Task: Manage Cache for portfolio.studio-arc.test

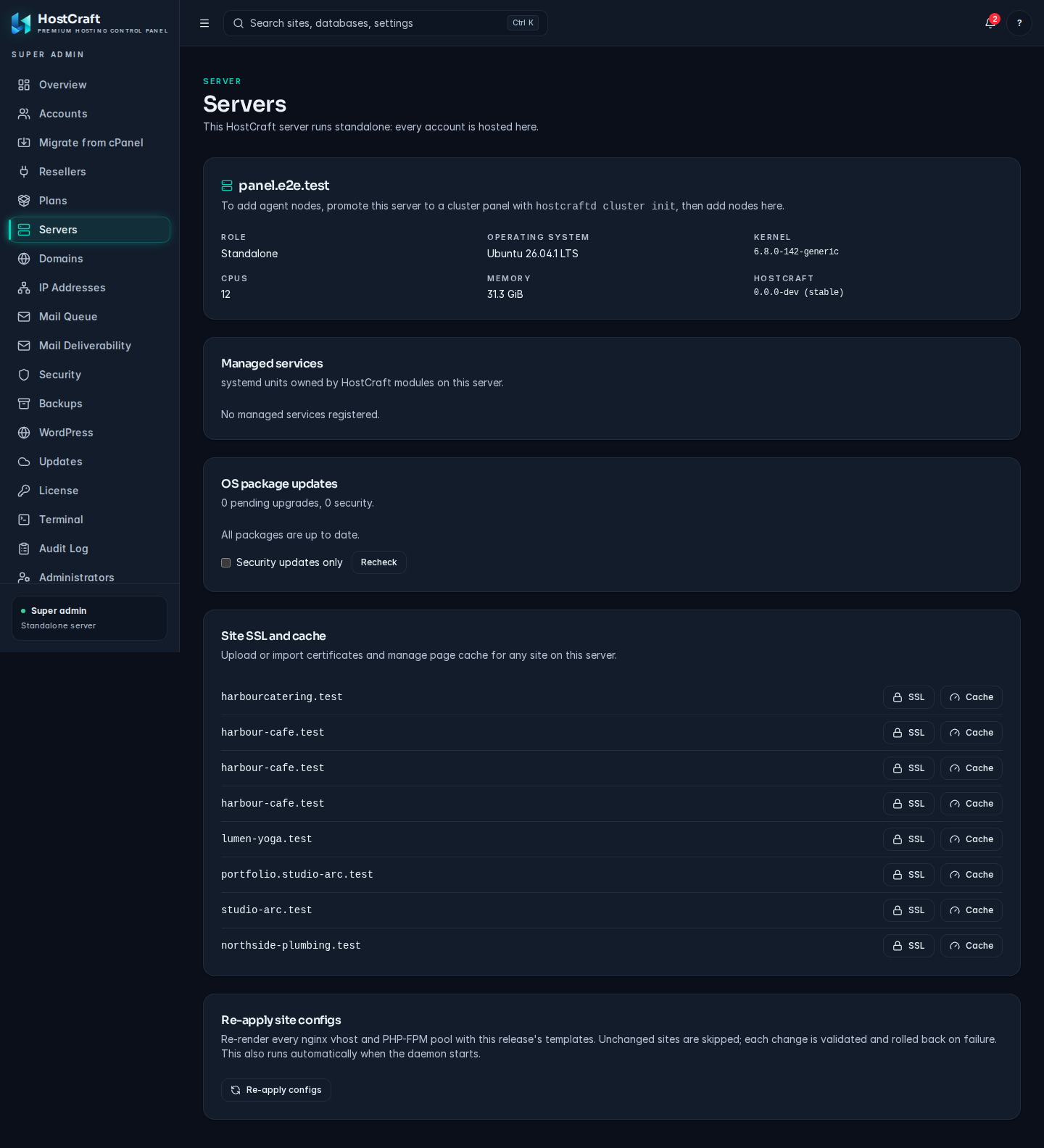Action: tap(971, 875)
